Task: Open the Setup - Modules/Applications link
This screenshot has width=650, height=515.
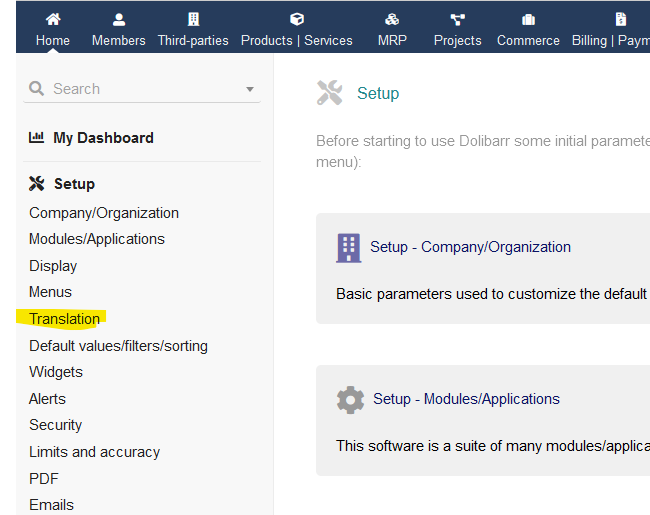Action: click(466, 399)
